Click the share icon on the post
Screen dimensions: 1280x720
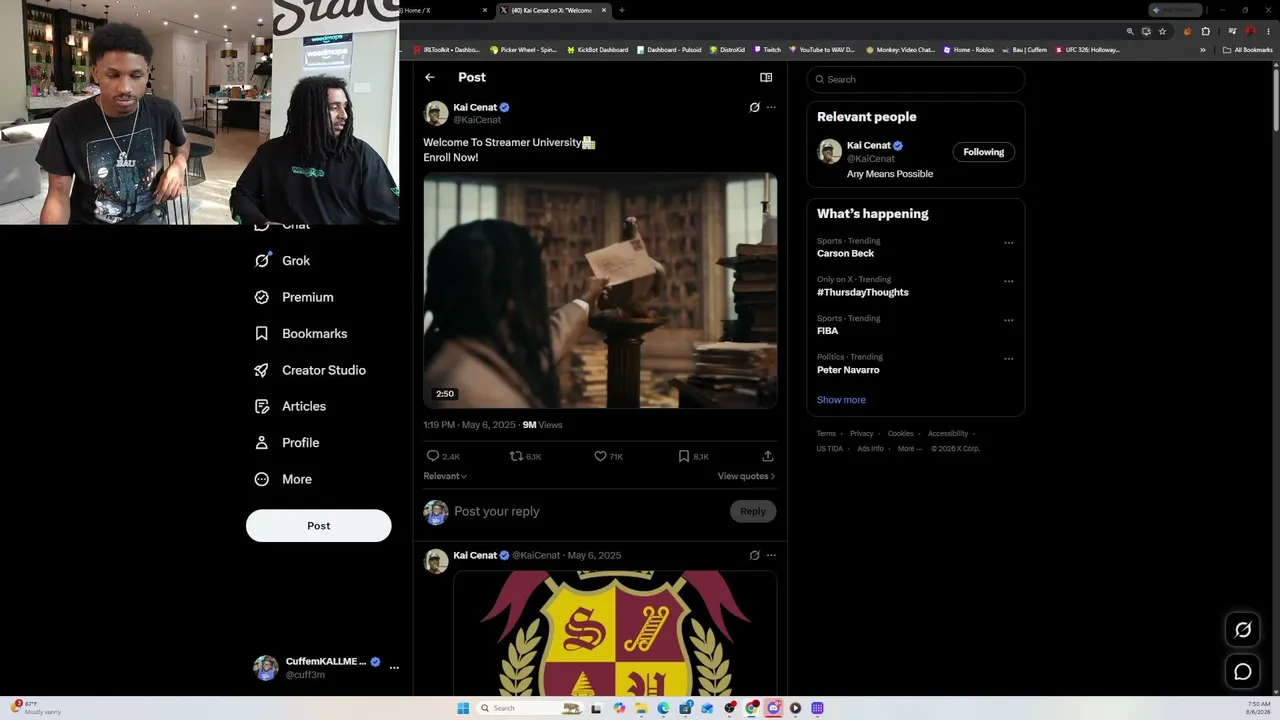point(768,456)
